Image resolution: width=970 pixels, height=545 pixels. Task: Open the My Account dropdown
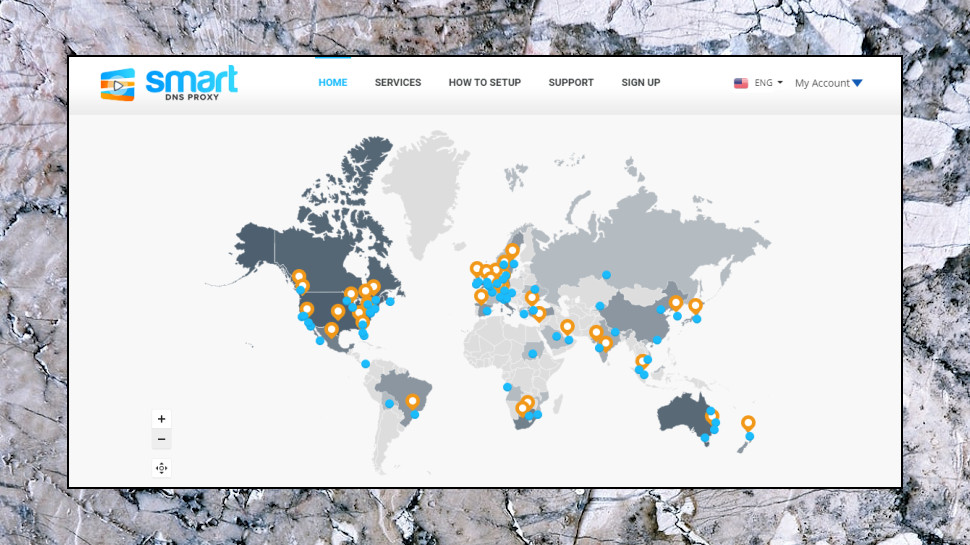pyautogui.click(x=828, y=83)
